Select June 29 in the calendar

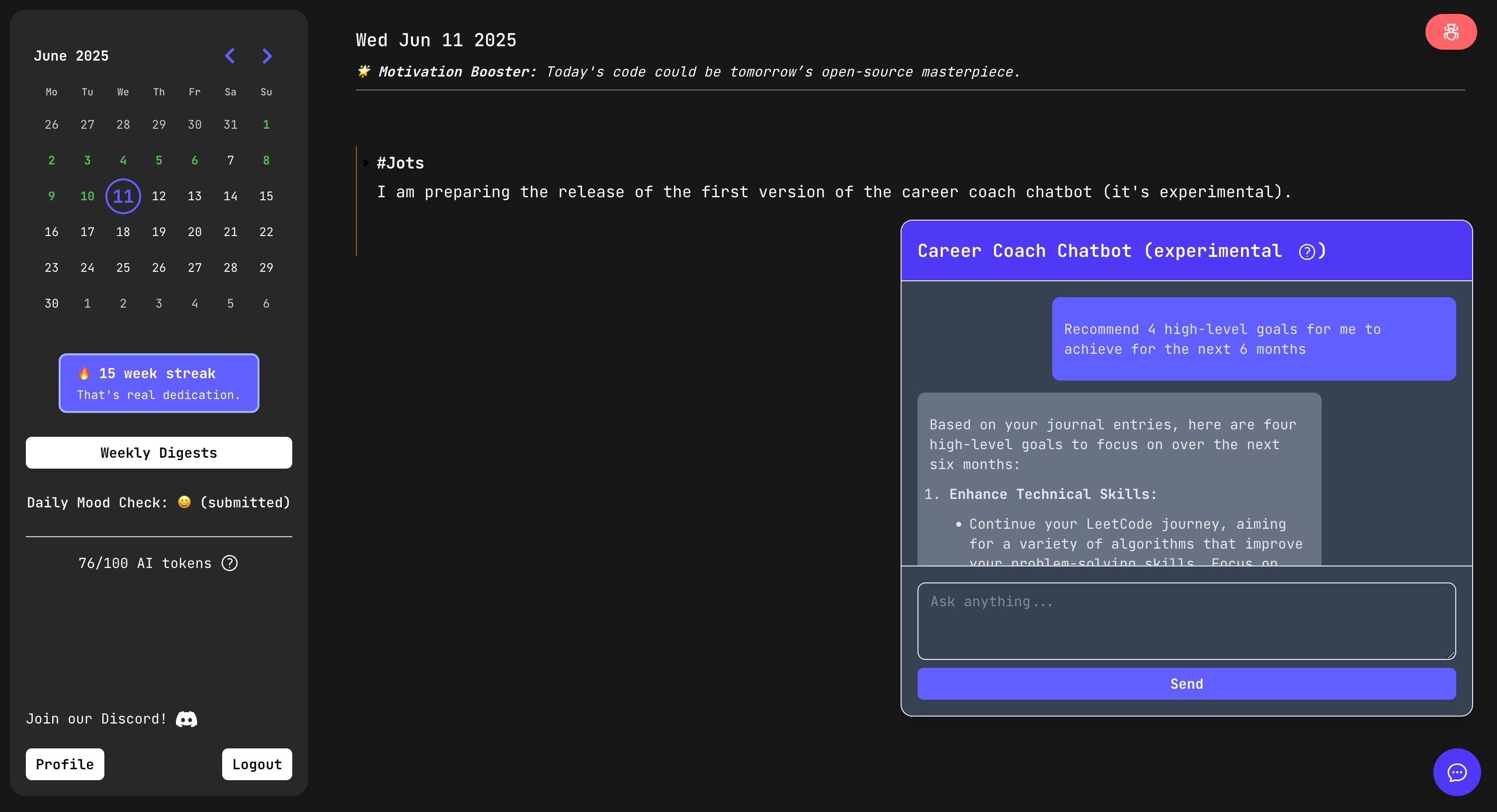(x=266, y=268)
